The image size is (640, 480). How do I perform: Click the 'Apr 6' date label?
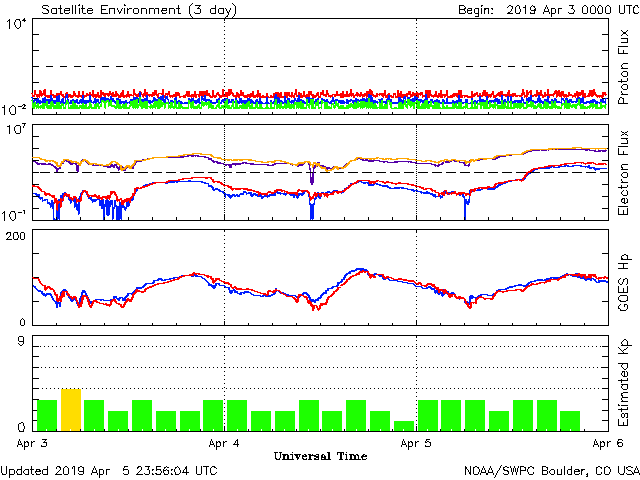(x=608, y=443)
